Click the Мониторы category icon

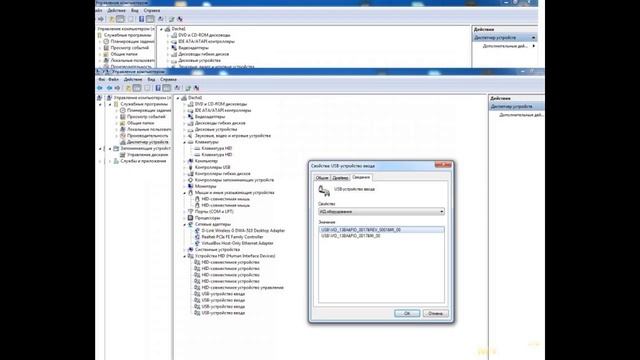point(191,186)
